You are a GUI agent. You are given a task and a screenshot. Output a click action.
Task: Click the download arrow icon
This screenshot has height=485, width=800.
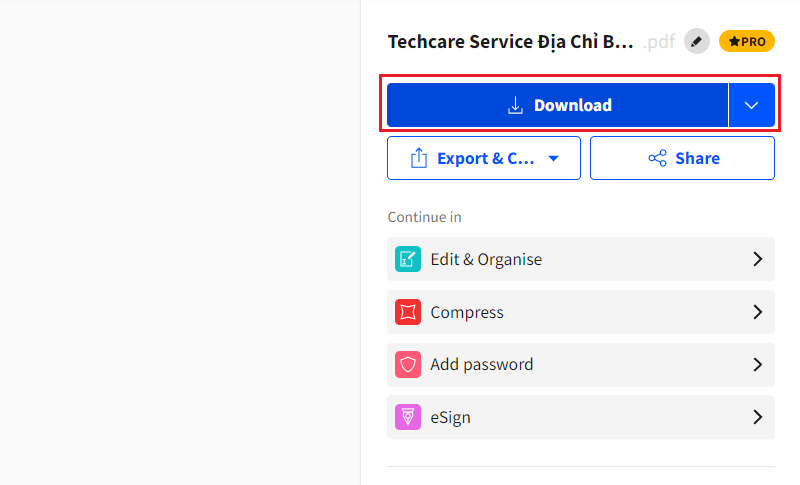(x=516, y=105)
